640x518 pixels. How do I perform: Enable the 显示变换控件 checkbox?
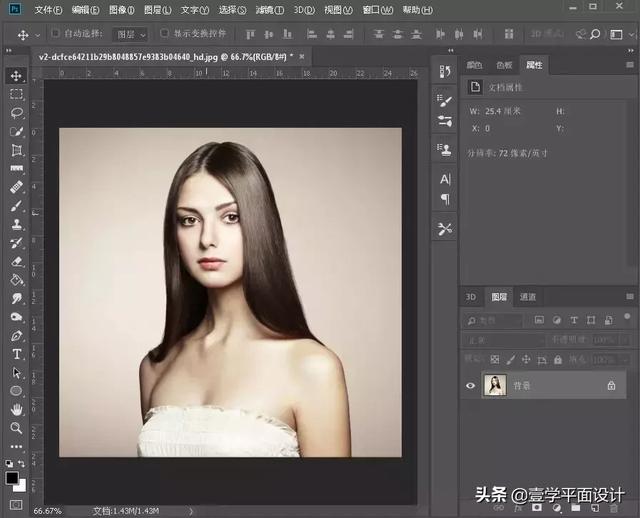164,33
